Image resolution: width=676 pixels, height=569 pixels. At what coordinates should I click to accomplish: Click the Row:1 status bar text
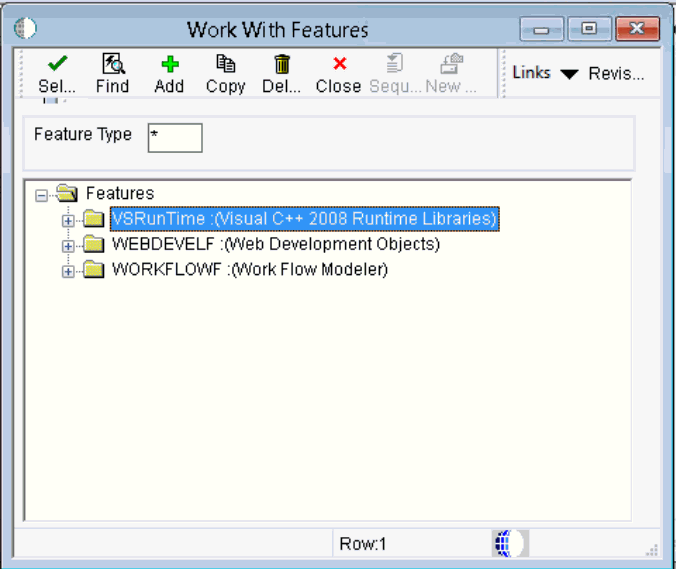pos(363,544)
